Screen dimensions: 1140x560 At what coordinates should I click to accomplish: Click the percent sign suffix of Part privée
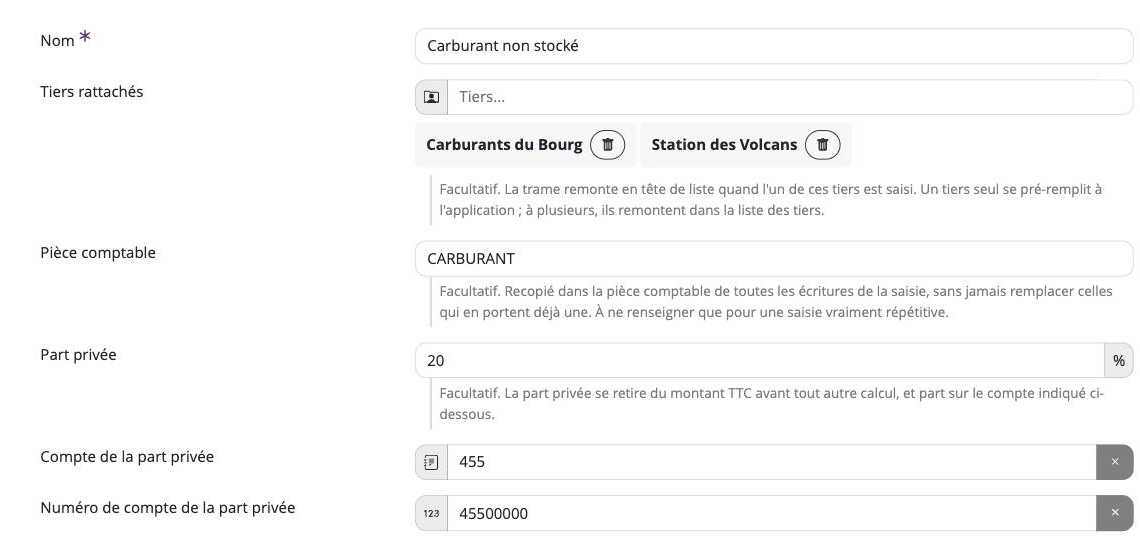click(x=1119, y=360)
